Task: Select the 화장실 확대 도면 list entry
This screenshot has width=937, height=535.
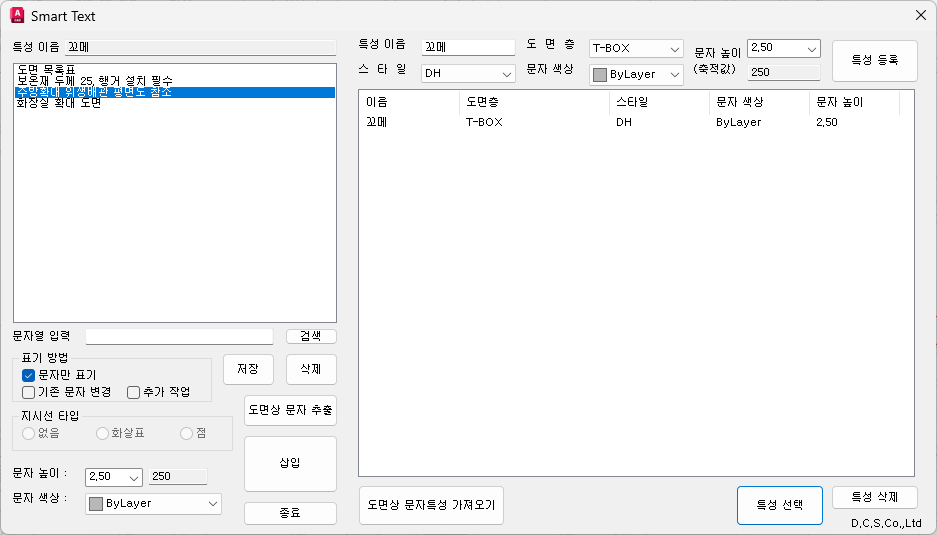Action: 58,103
